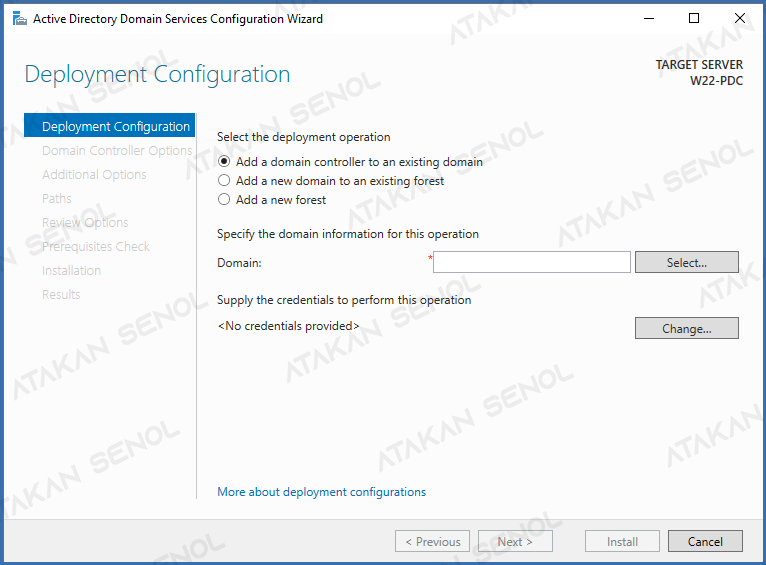Open the Domain Controller Options step
Viewport: 766px width, 565px height.
[117, 150]
